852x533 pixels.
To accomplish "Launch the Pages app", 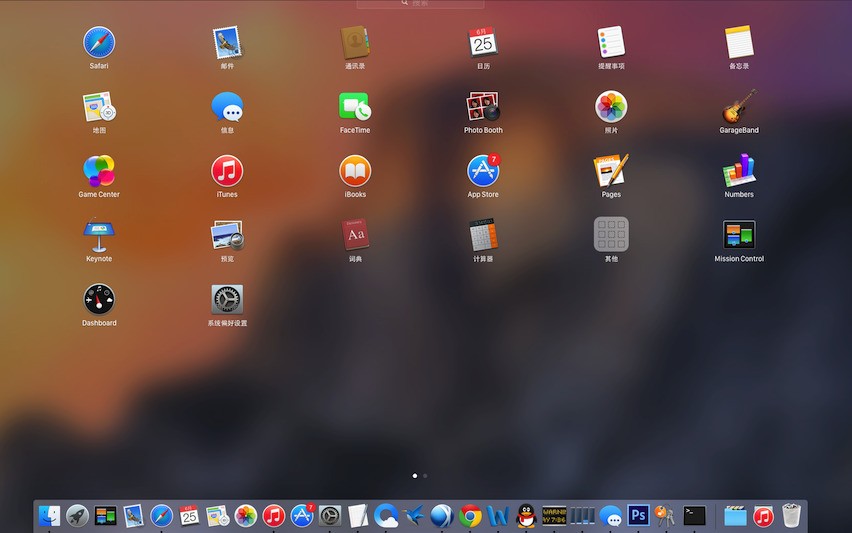I will pos(611,171).
